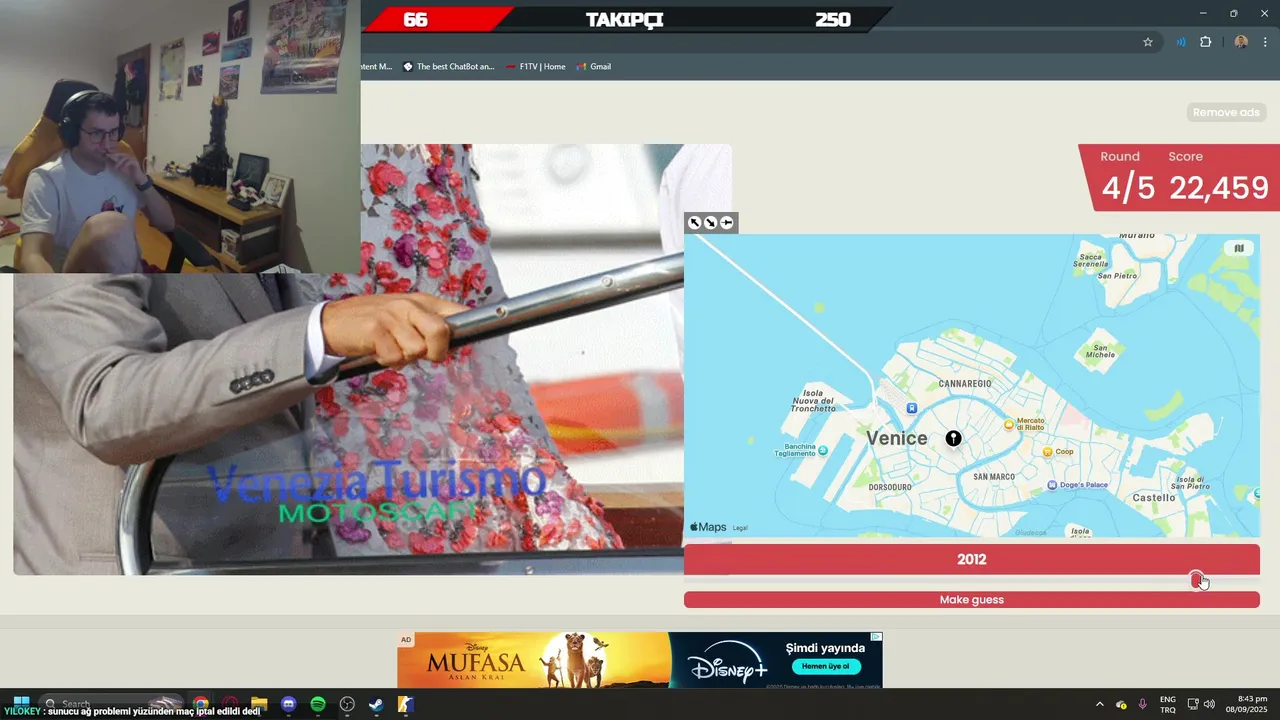
Task: Open the Legal link on map
Action: coord(740,528)
